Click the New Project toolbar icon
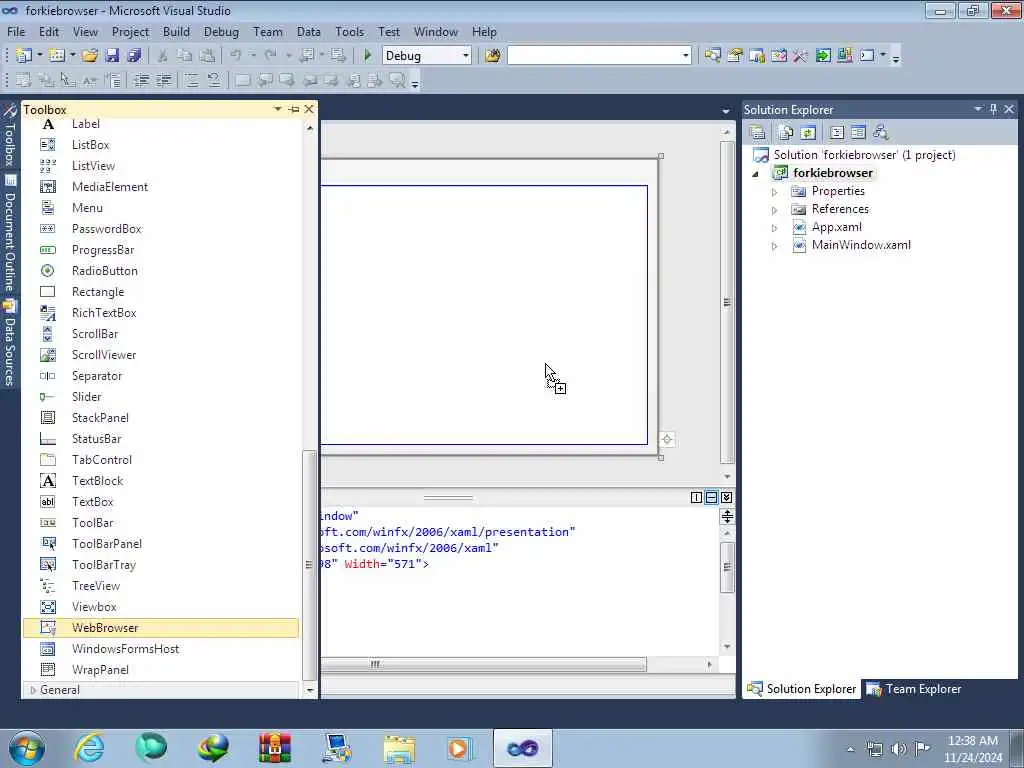This screenshot has width=1024, height=768. click(24, 56)
